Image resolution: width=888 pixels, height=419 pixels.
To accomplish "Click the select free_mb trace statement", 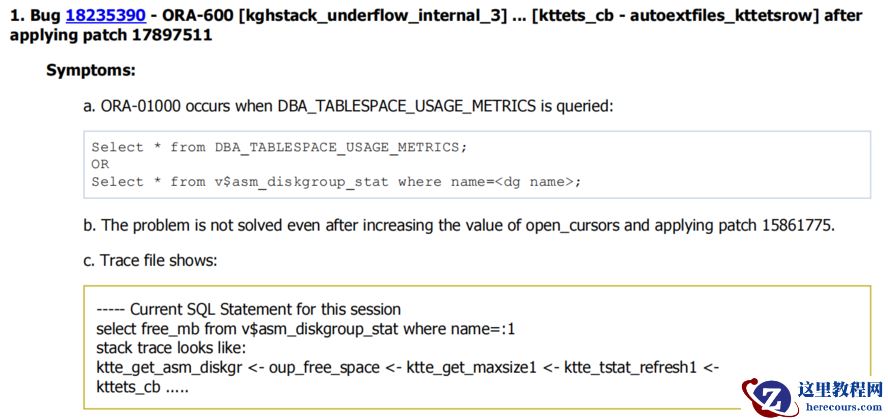I will click(x=305, y=328).
